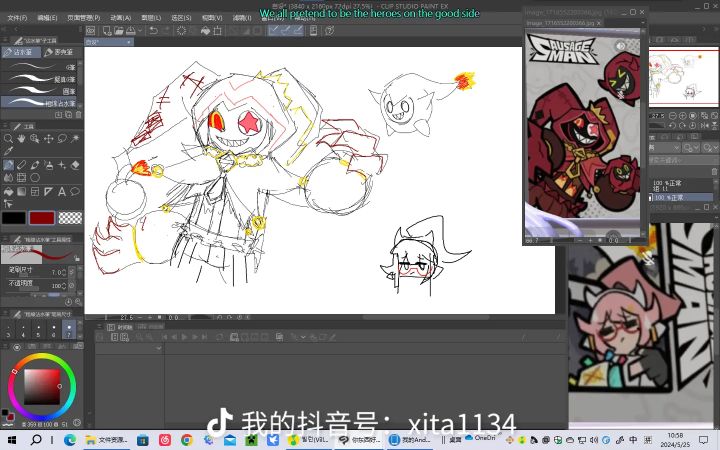This screenshot has height=450, width=720.
Task: Expand the save icon dropdown arrow
Action: tap(141, 31)
